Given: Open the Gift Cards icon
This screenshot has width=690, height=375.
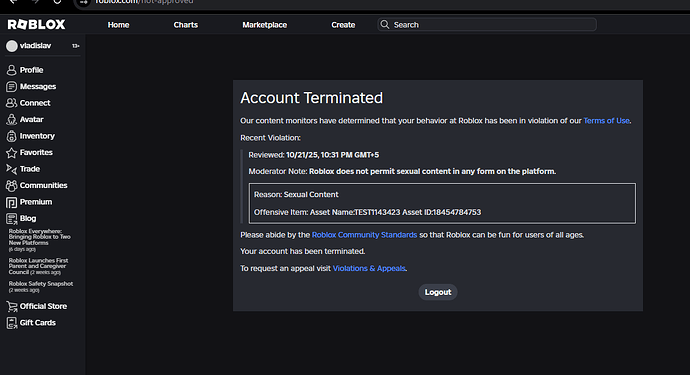Looking at the screenshot, I should [11, 323].
